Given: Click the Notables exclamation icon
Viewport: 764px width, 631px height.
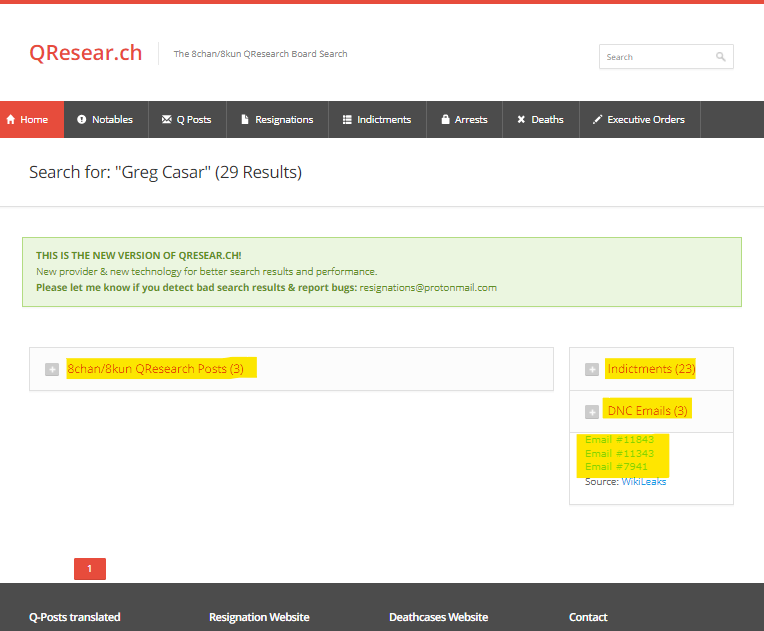Looking at the screenshot, I should pos(81,119).
